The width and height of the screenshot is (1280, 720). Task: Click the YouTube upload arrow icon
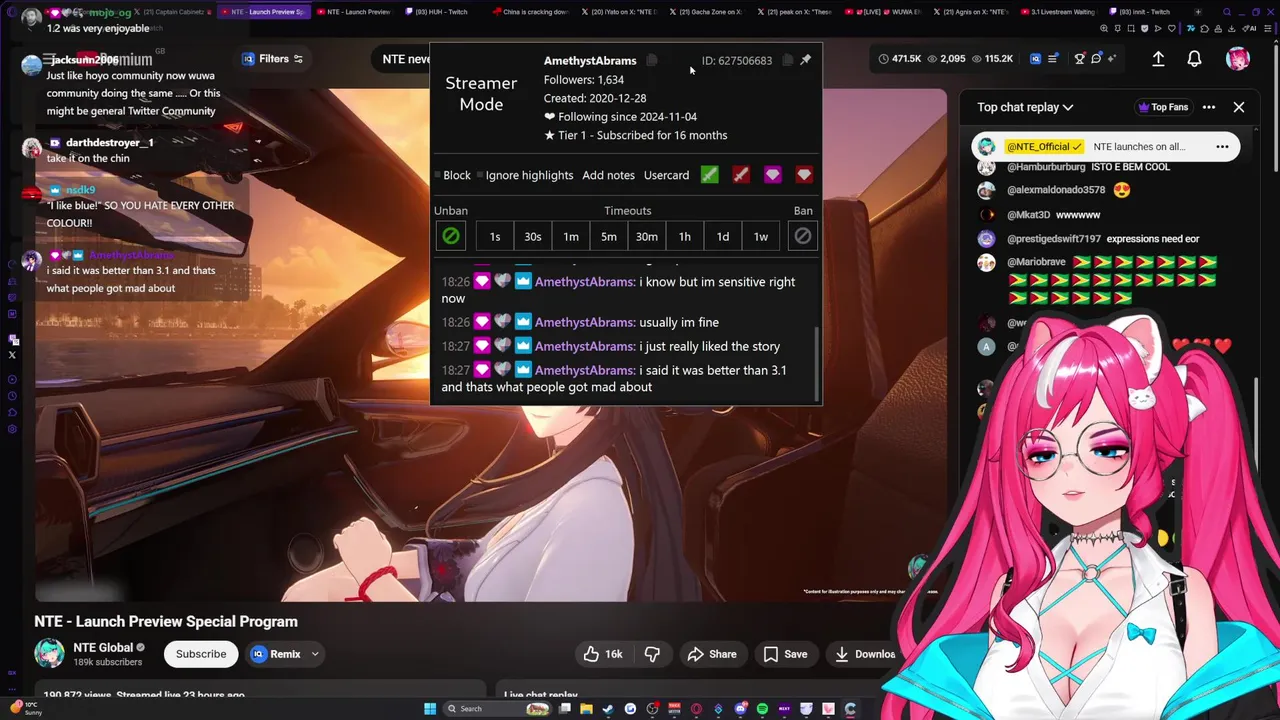click(1158, 59)
